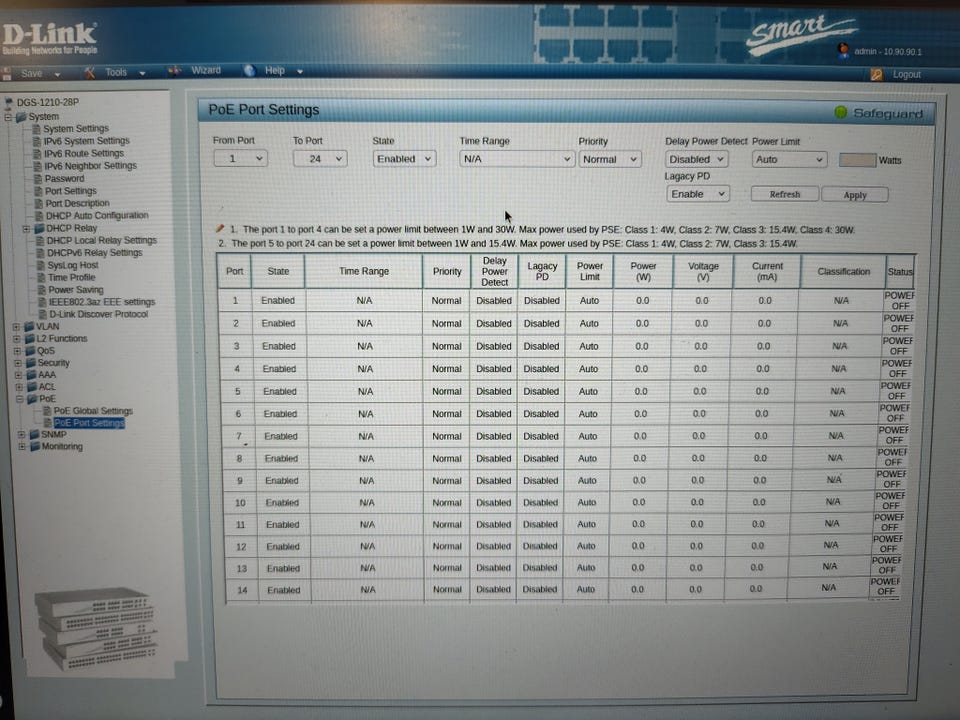Click the QoS folder icon

tap(30, 351)
